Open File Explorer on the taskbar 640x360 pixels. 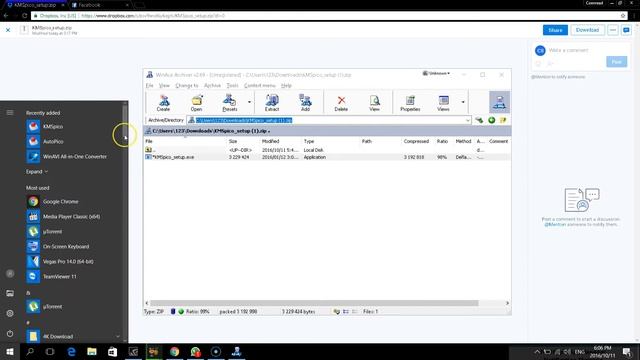pyautogui.click(x=92, y=351)
